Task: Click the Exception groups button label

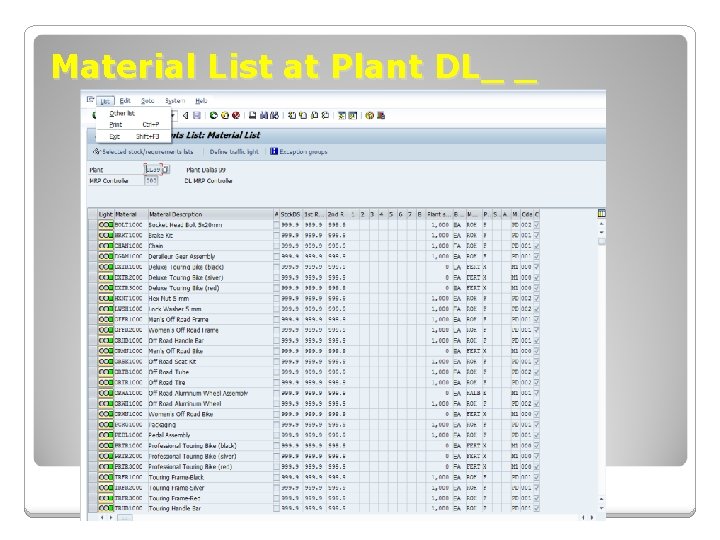Action: [303, 152]
